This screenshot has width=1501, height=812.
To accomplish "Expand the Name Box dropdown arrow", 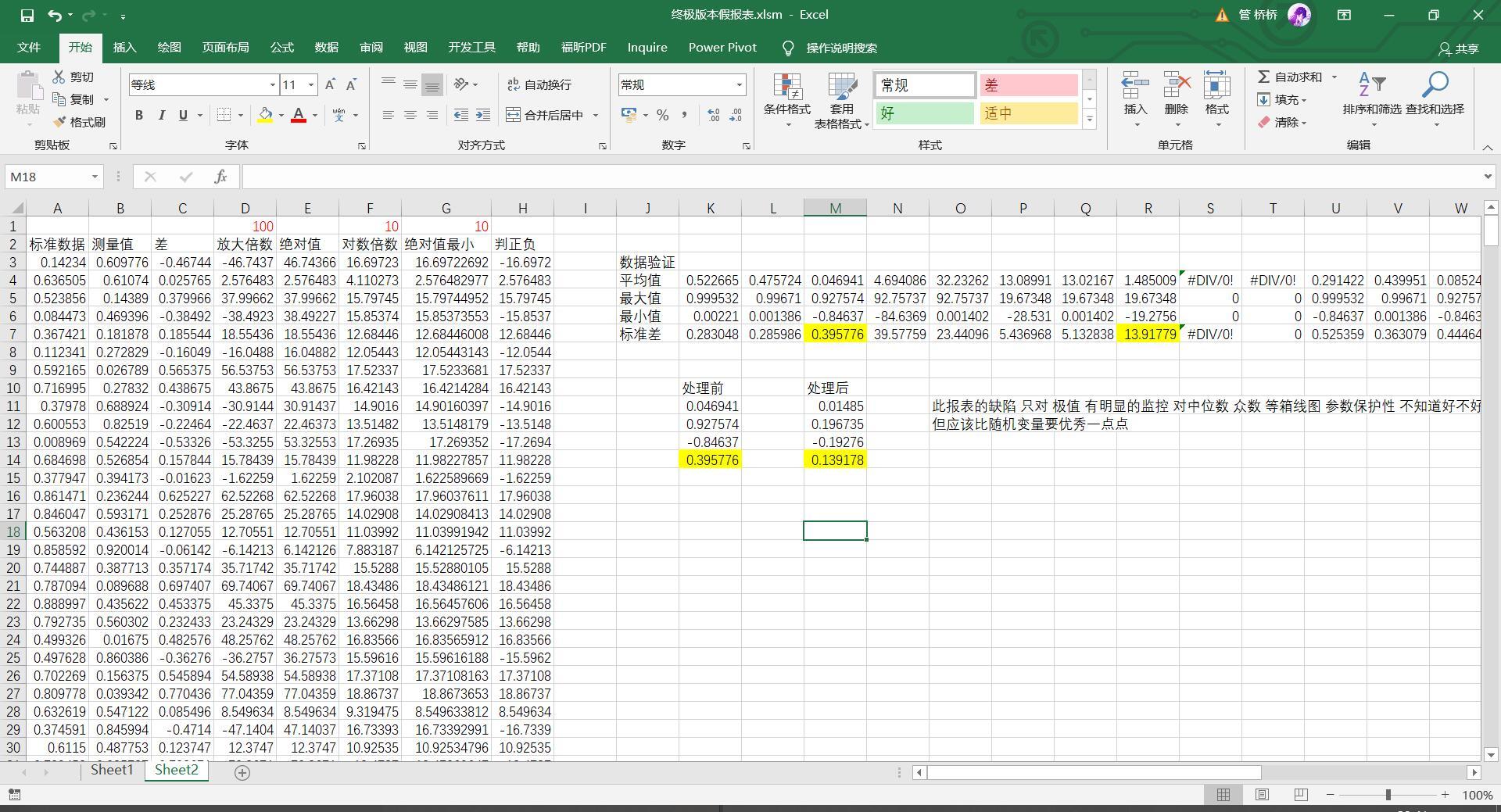I will 95,177.
